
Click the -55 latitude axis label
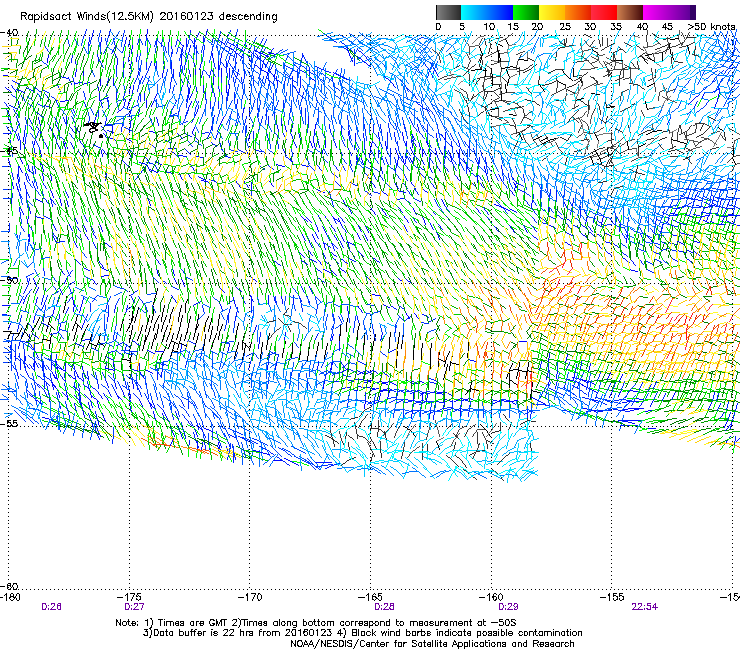coord(10,423)
